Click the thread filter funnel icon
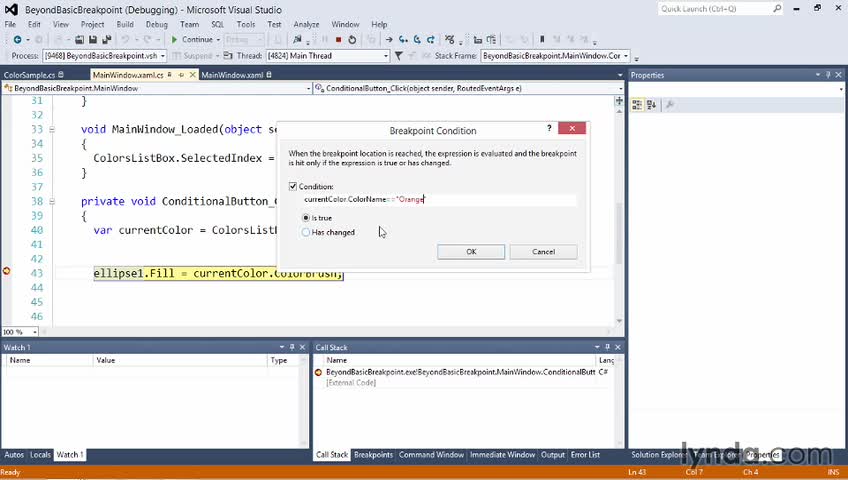 (399, 56)
